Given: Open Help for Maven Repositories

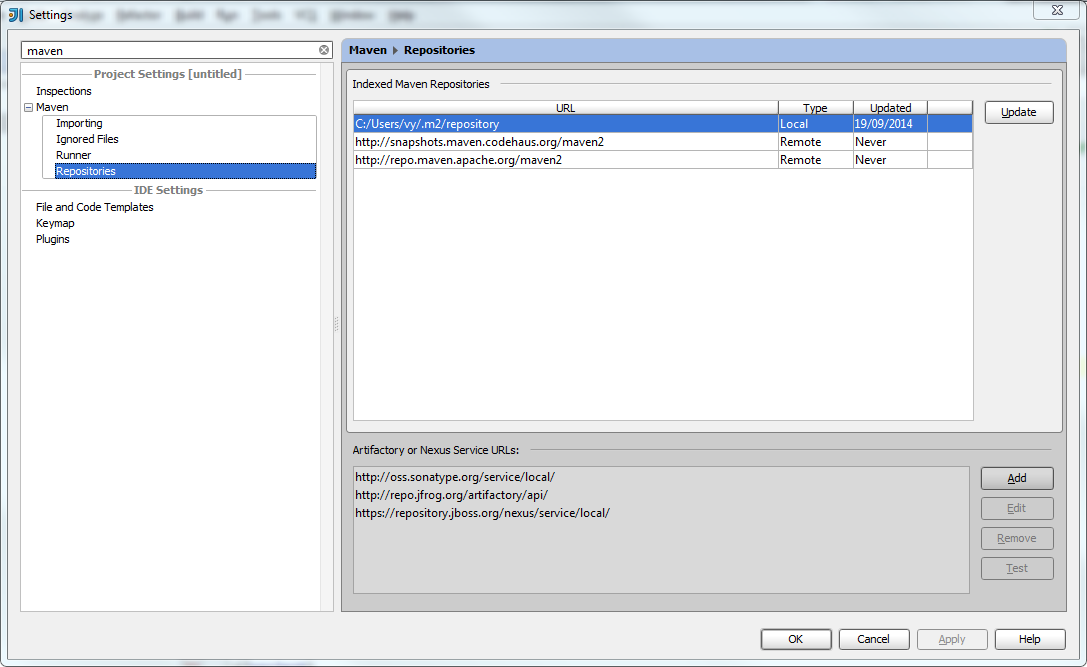Looking at the screenshot, I should [x=1029, y=639].
